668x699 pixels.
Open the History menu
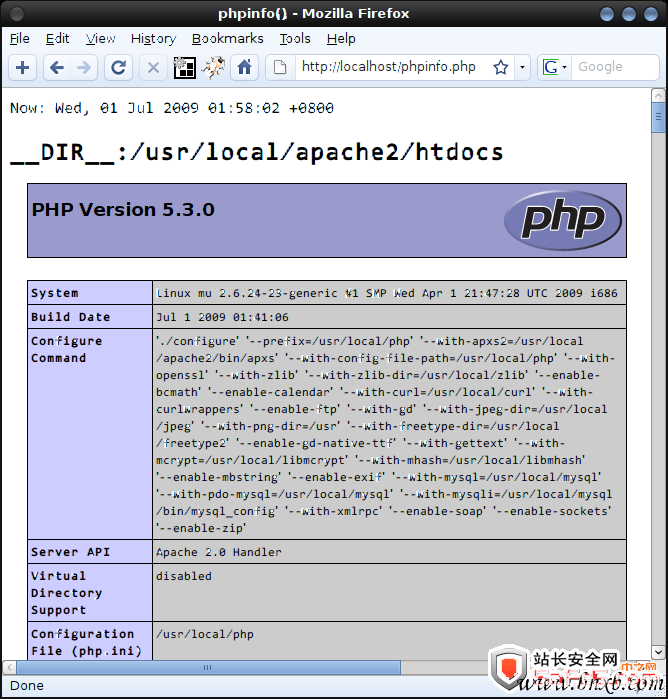click(153, 39)
